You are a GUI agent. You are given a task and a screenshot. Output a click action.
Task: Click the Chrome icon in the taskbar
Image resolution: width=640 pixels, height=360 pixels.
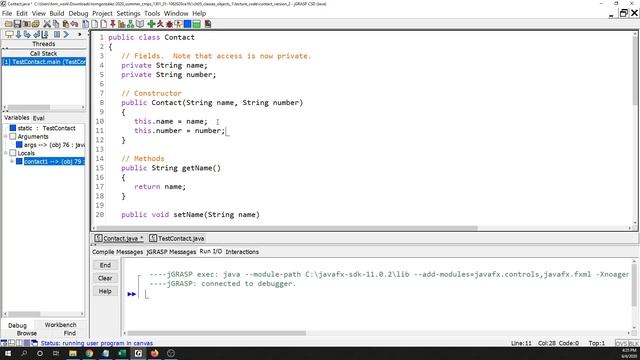[x=89, y=353]
